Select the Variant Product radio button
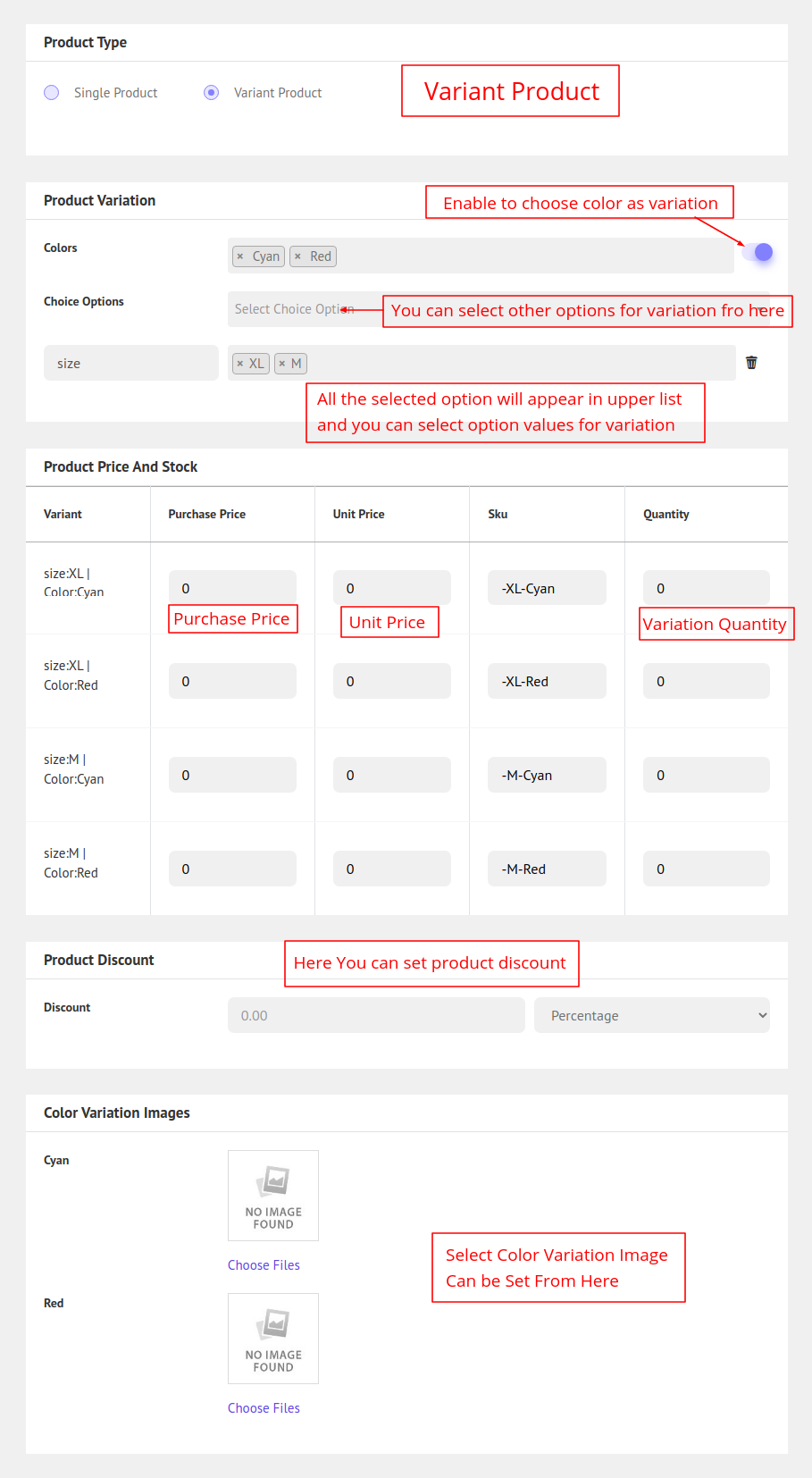Image resolution: width=812 pixels, height=1478 pixels. (x=212, y=93)
